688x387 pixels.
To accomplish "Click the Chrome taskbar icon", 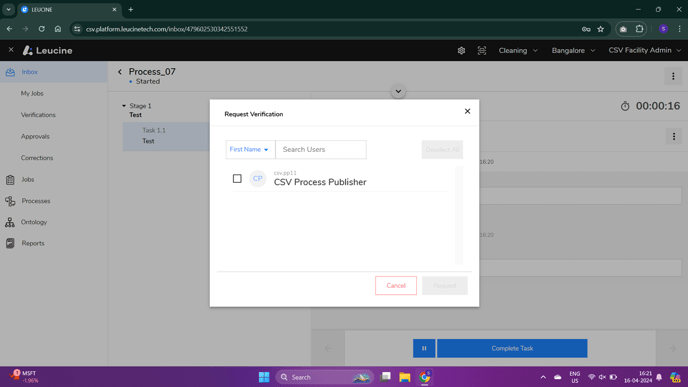I will click(424, 377).
